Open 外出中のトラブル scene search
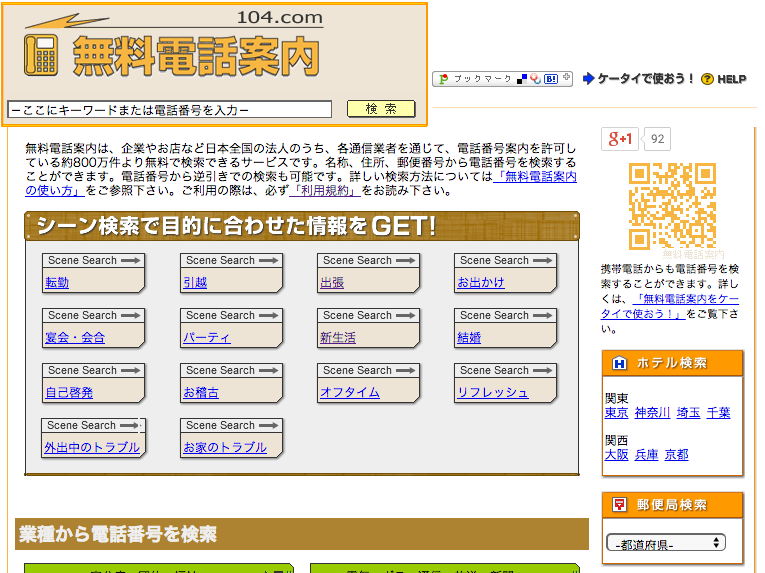 pyautogui.click(x=92, y=447)
